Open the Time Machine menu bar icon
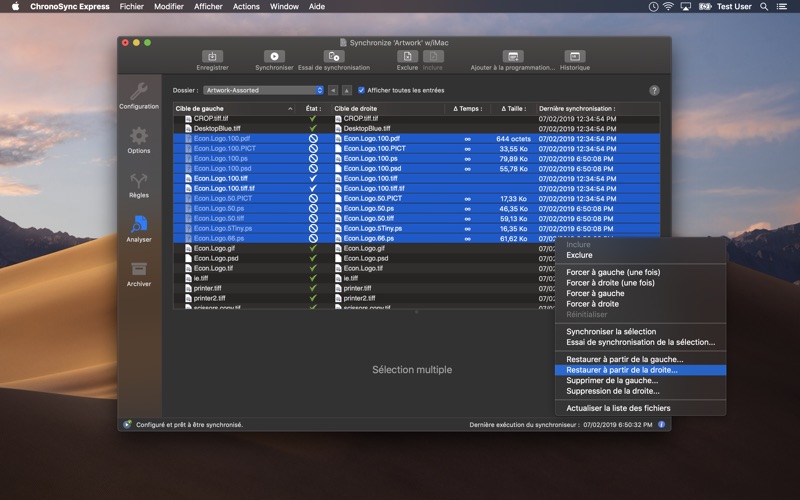The width and height of the screenshot is (800, 500). coord(653,7)
